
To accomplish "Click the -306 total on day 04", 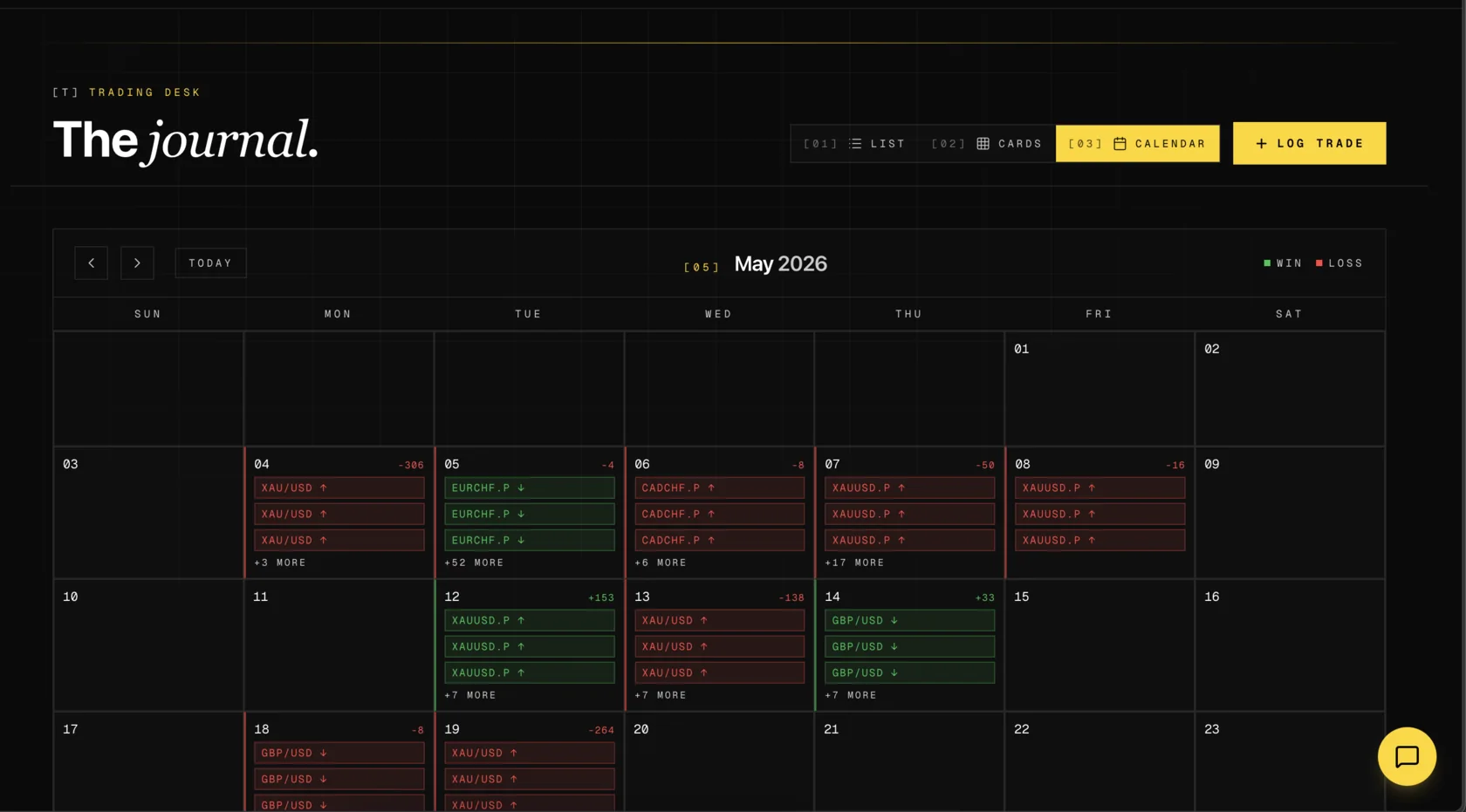I will tap(411, 466).
